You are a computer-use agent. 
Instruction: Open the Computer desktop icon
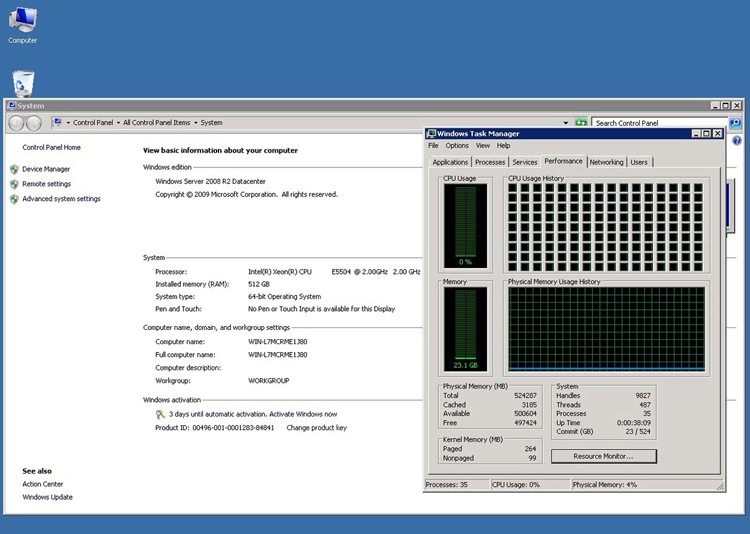click(22, 25)
